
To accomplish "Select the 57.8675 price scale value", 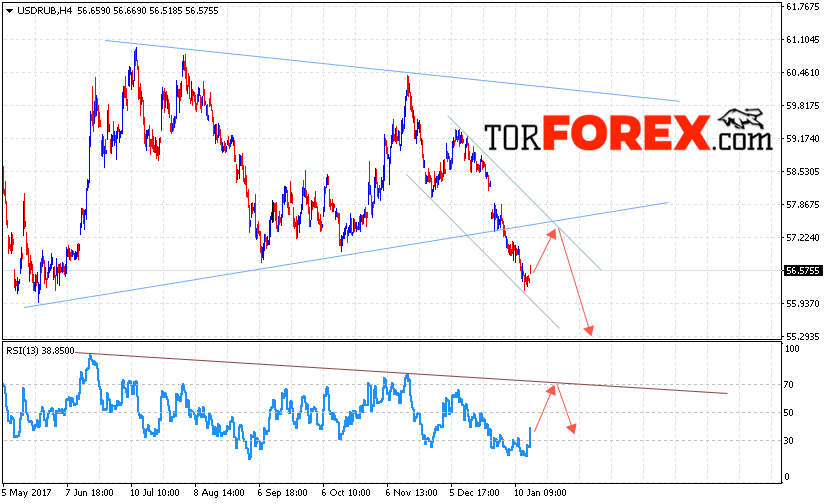I will click(802, 204).
